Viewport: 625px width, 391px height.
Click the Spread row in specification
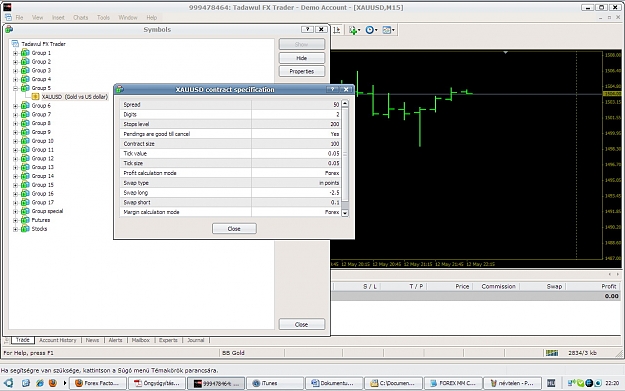[230, 104]
